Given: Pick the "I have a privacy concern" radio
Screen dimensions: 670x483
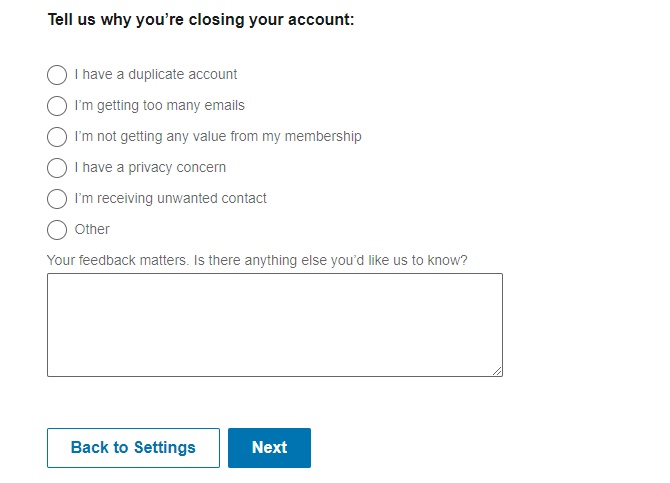Looking at the screenshot, I should pos(57,168).
